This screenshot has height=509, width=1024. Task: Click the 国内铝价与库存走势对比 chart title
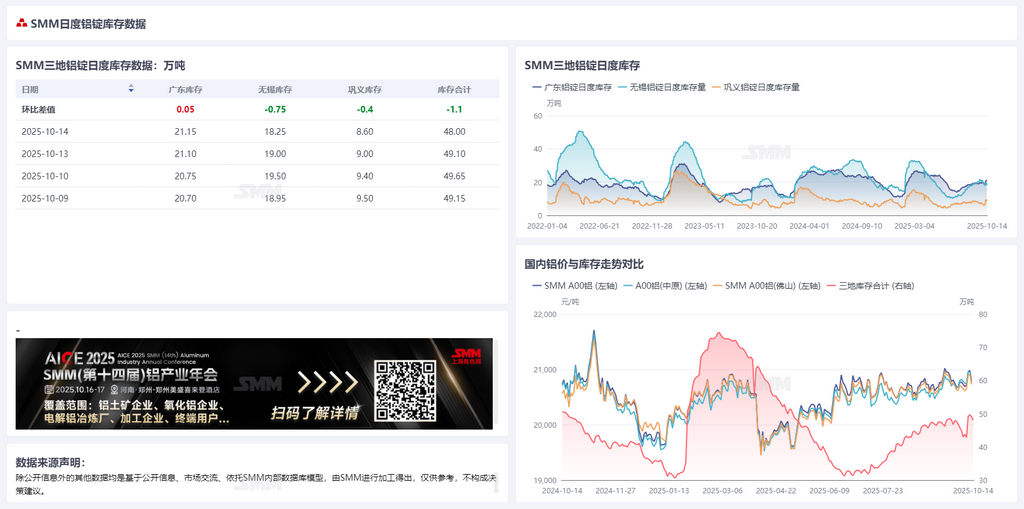584,264
